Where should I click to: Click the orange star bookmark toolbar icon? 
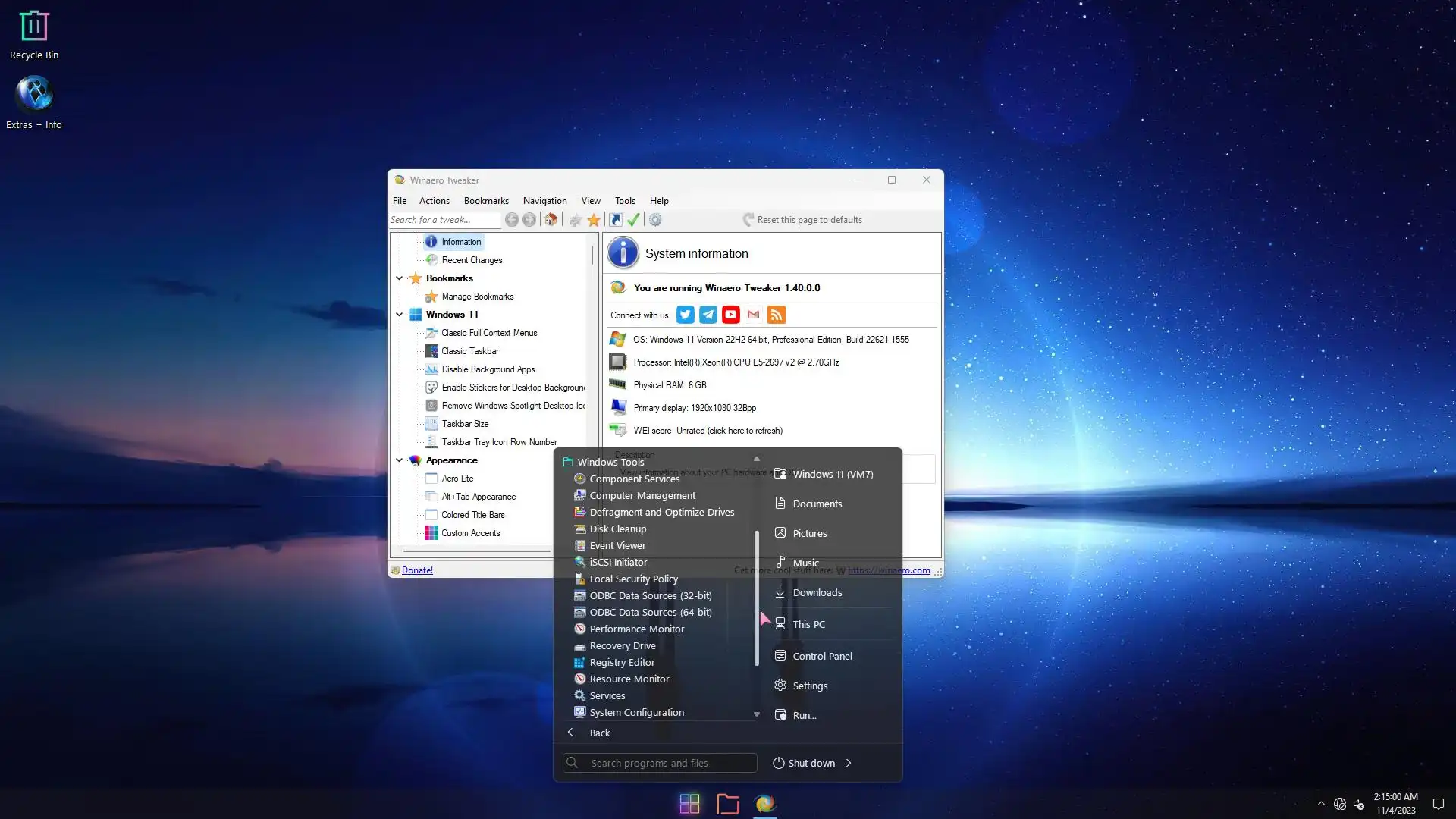click(x=594, y=220)
